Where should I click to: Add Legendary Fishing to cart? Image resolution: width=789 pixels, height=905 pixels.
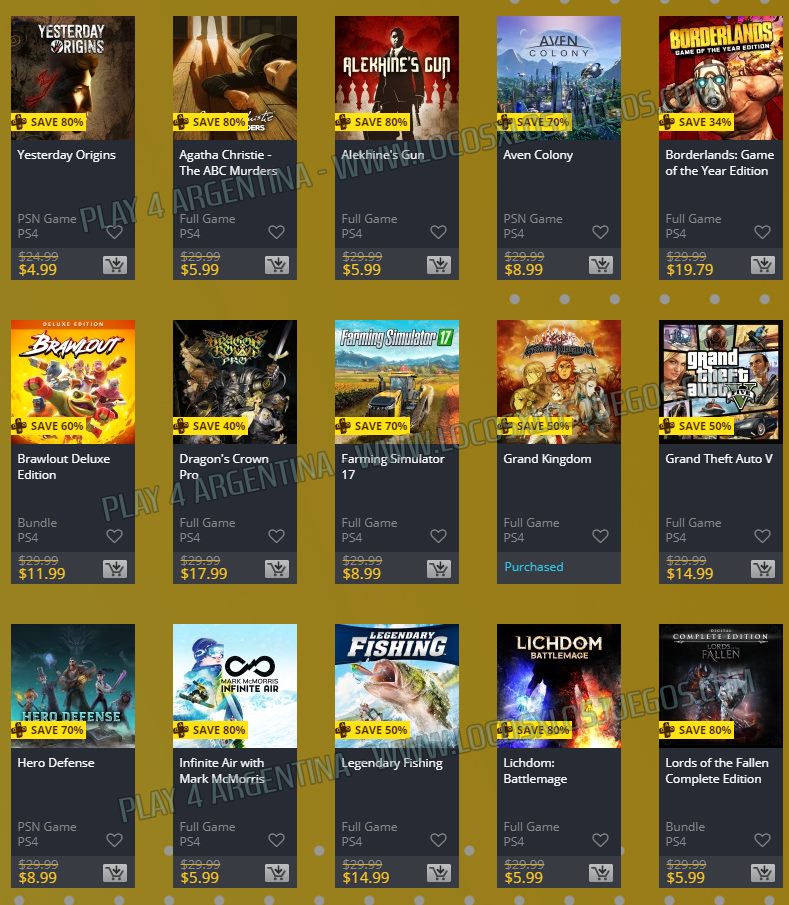click(439, 873)
